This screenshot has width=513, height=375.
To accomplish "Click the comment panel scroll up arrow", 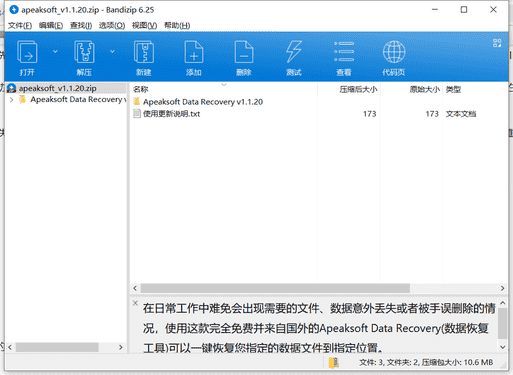I will pyautogui.click(x=503, y=303).
